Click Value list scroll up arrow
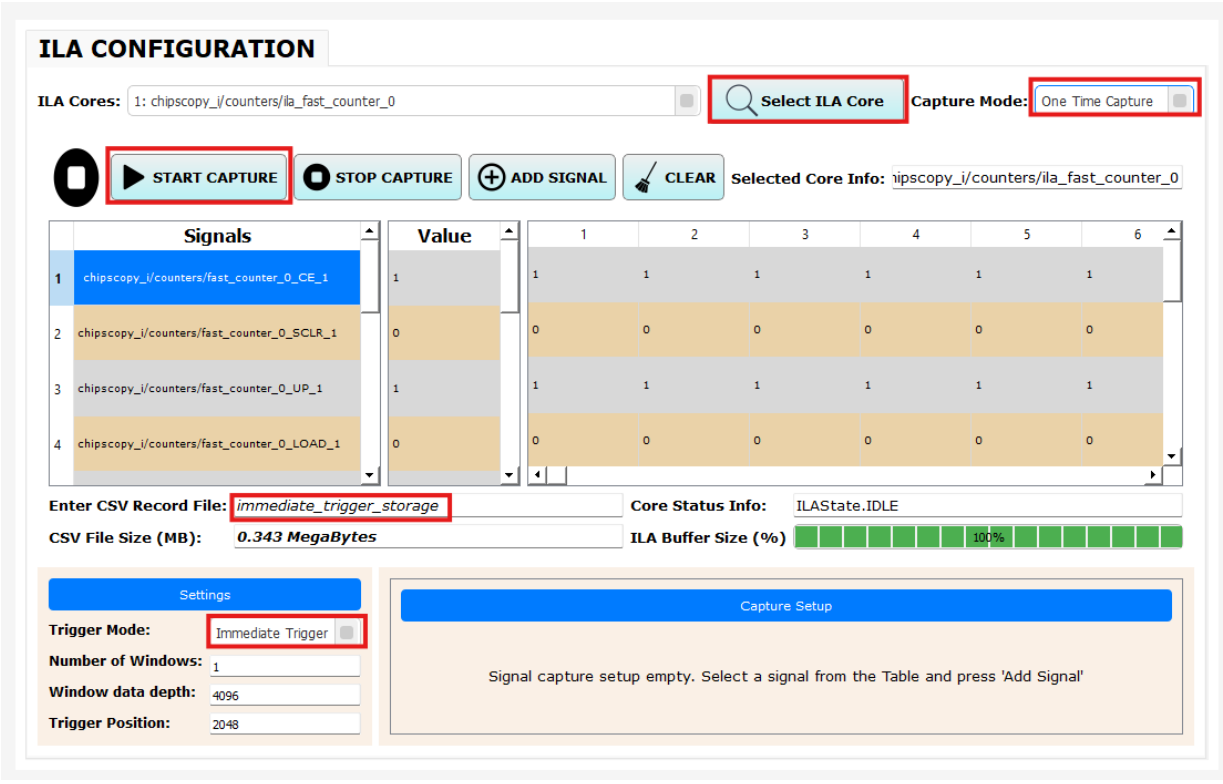 (511, 231)
